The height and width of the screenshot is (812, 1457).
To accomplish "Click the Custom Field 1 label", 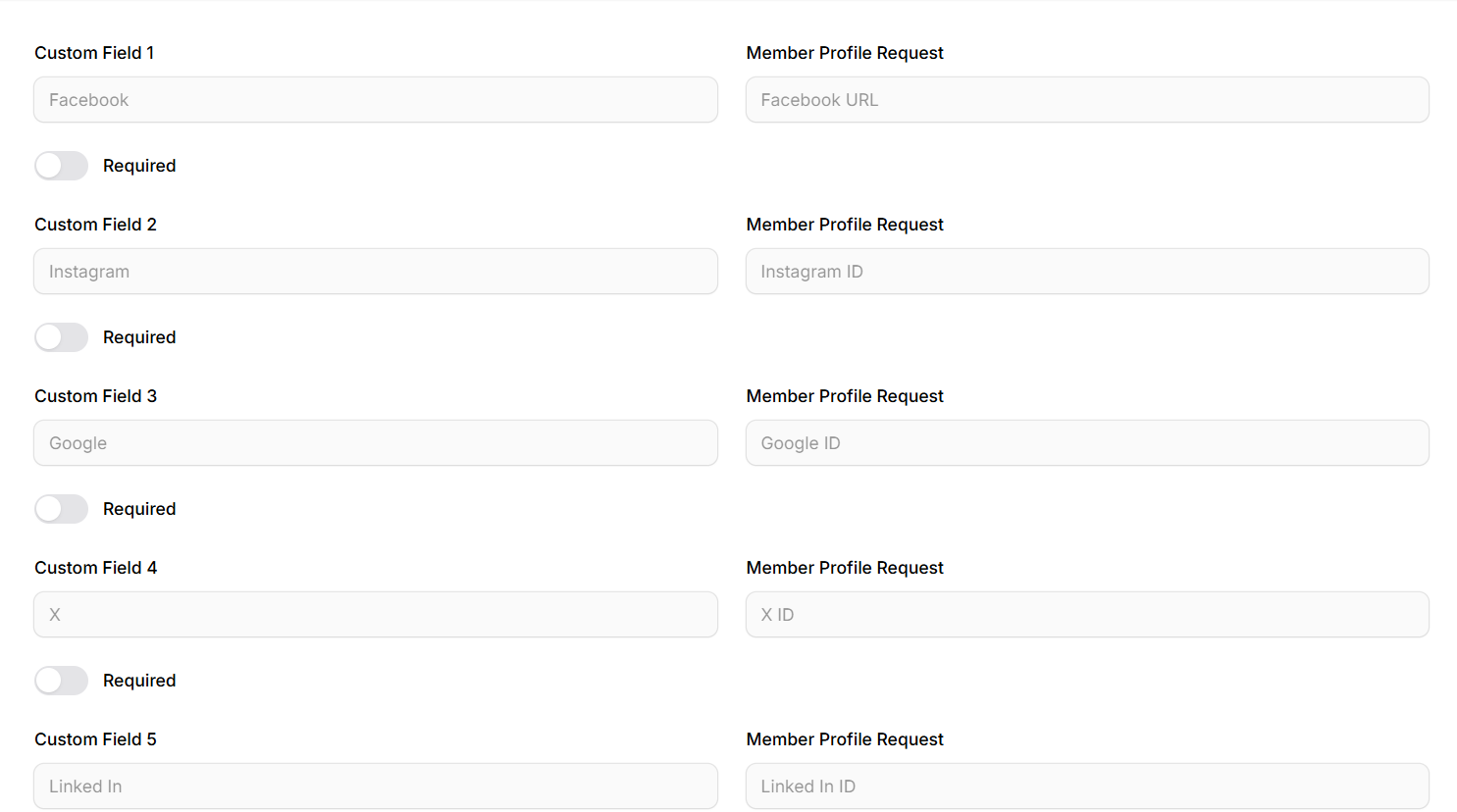I will click(94, 53).
